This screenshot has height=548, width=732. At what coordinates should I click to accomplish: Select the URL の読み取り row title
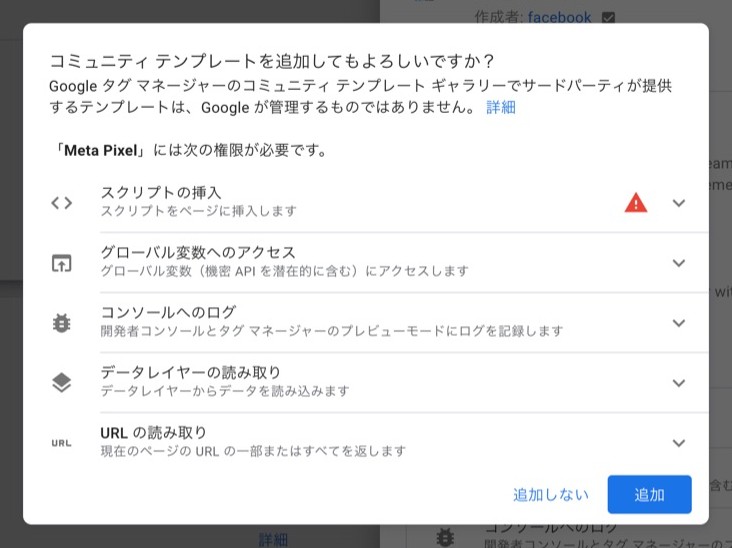[x=153, y=432]
